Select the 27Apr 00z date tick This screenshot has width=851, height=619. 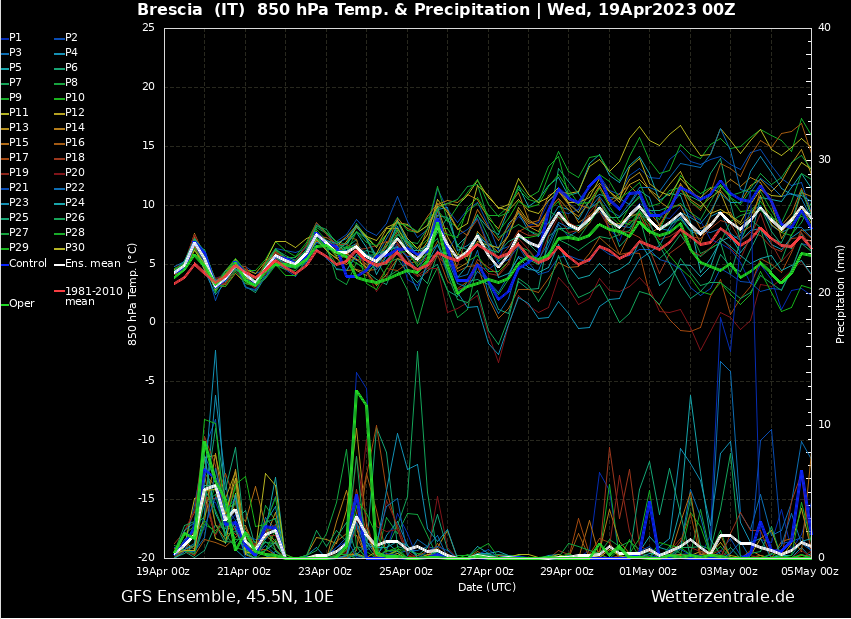tap(487, 571)
